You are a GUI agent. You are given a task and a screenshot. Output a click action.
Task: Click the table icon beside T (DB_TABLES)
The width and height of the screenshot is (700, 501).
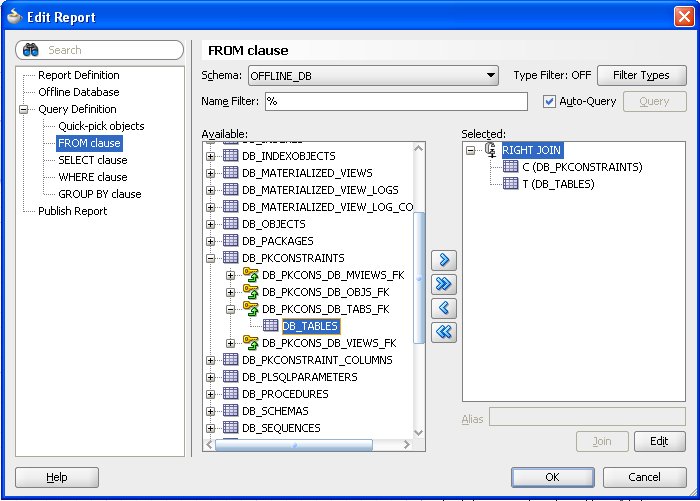(510, 184)
